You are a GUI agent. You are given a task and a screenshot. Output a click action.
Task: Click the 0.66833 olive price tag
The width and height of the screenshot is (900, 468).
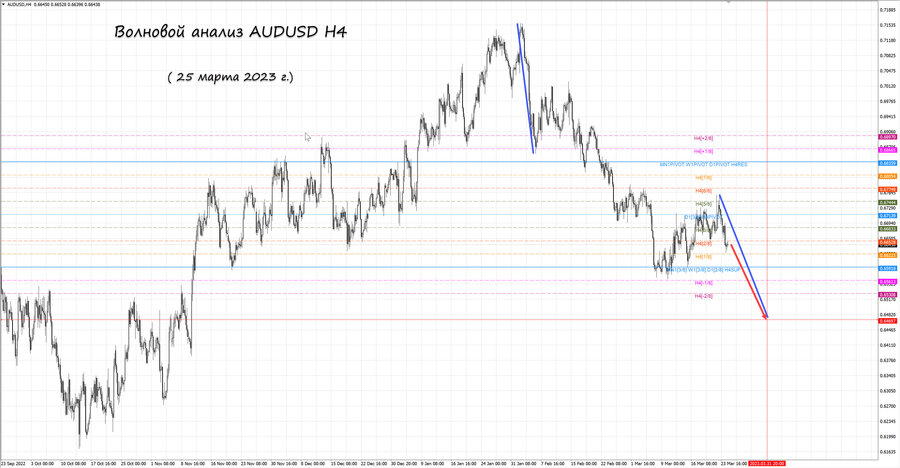tap(888, 229)
